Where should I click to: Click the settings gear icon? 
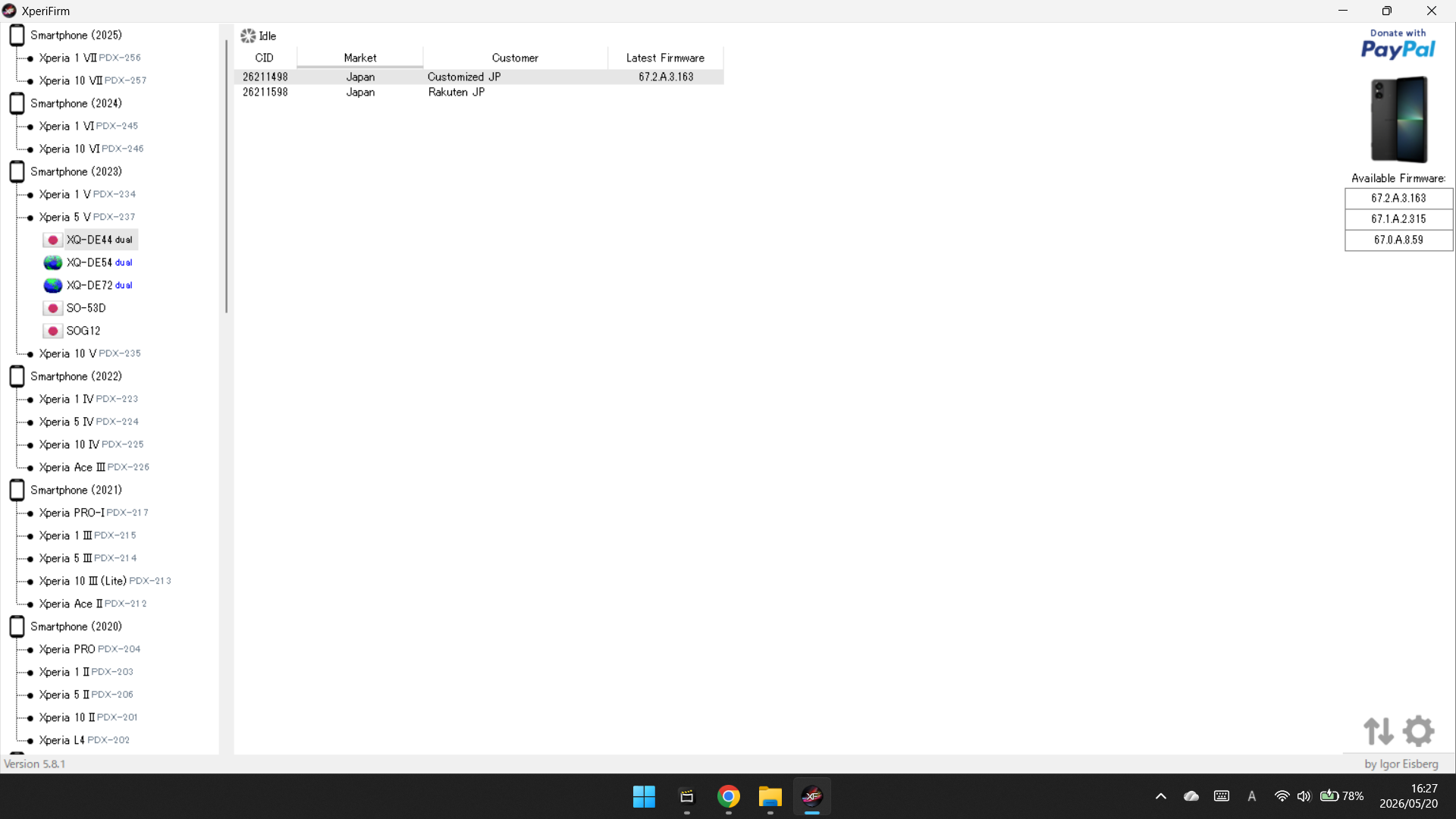coord(1418,731)
